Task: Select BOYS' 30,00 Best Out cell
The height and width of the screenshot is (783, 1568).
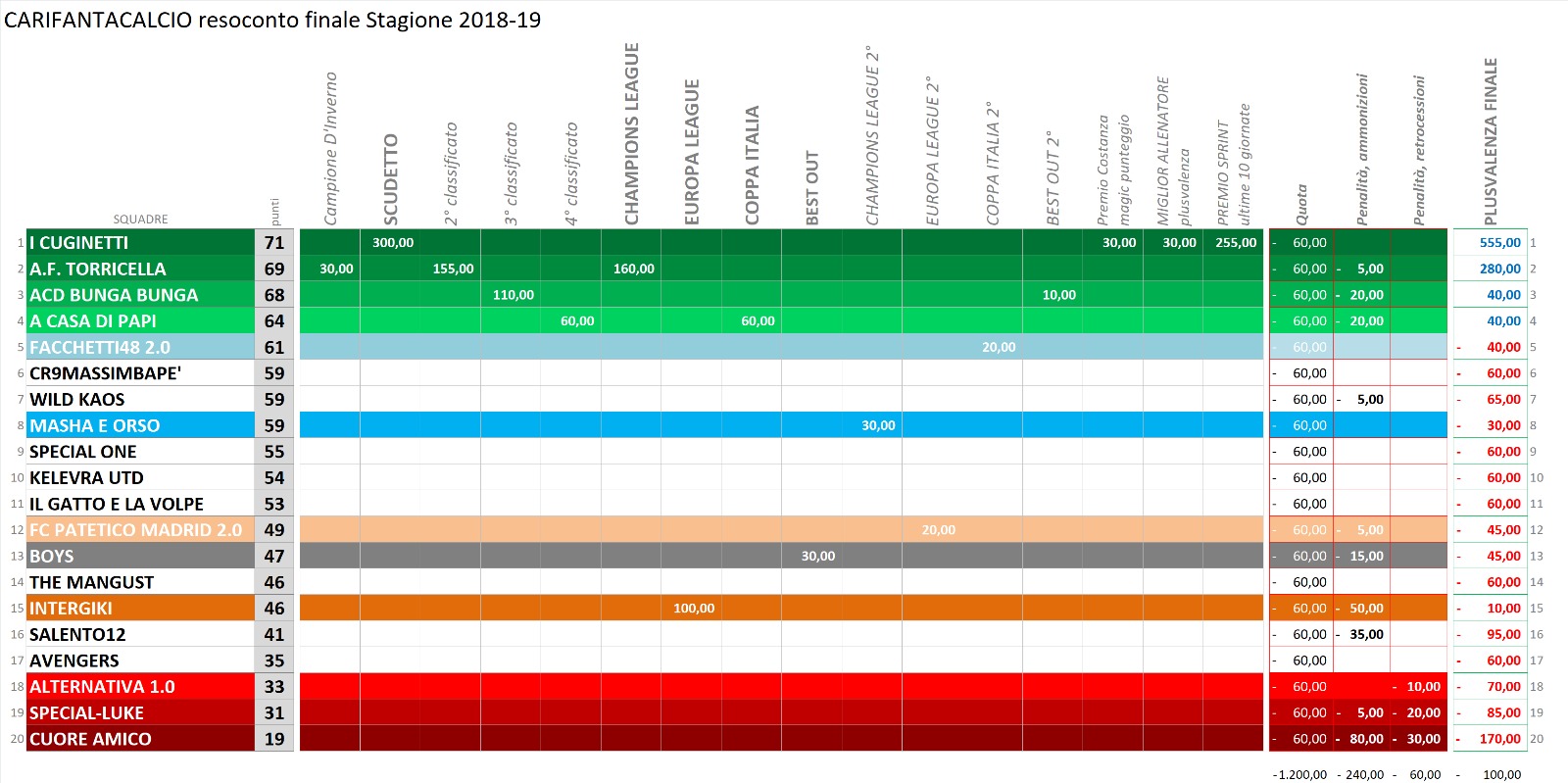Action: (x=817, y=556)
